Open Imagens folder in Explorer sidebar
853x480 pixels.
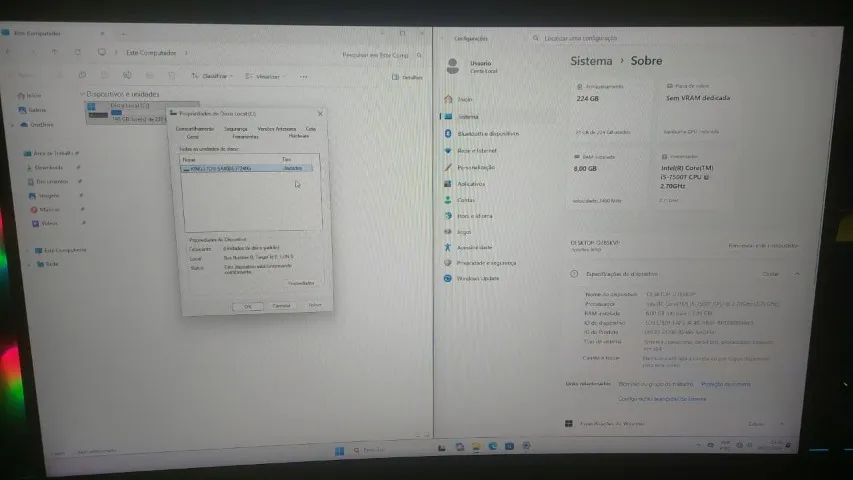[44, 196]
